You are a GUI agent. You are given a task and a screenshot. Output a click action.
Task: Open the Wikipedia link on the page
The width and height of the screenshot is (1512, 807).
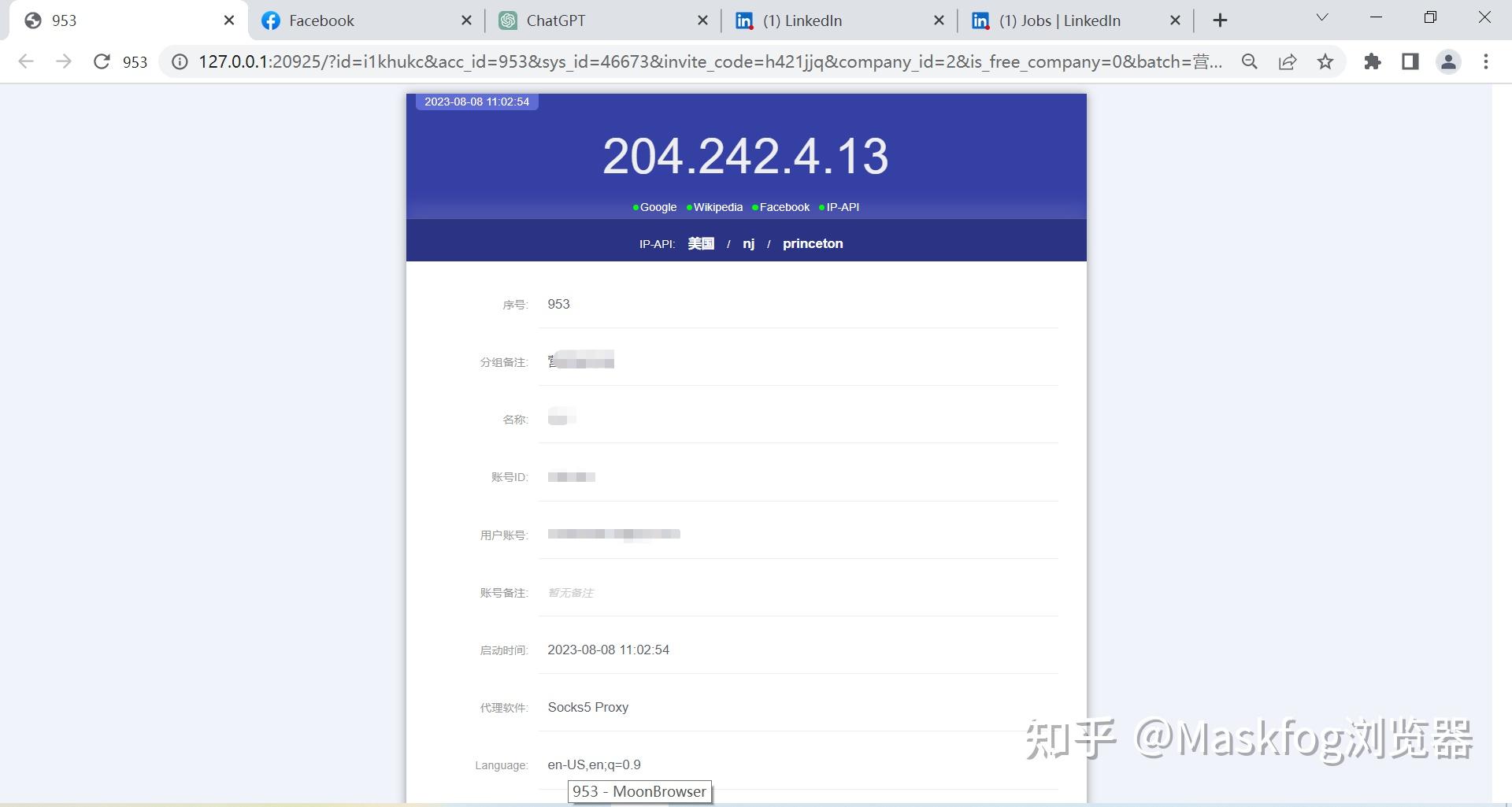tap(717, 207)
